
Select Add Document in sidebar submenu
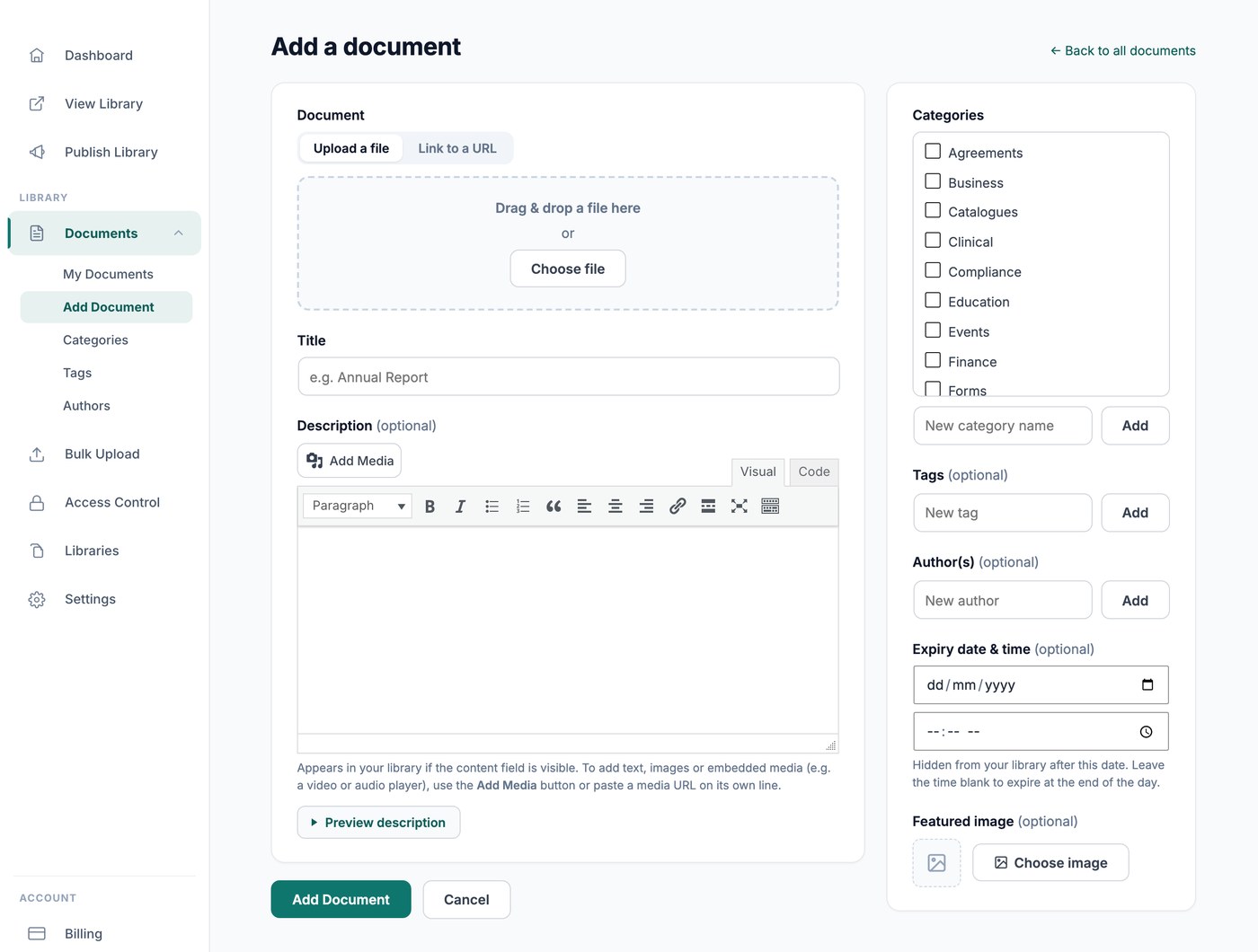click(108, 308)
